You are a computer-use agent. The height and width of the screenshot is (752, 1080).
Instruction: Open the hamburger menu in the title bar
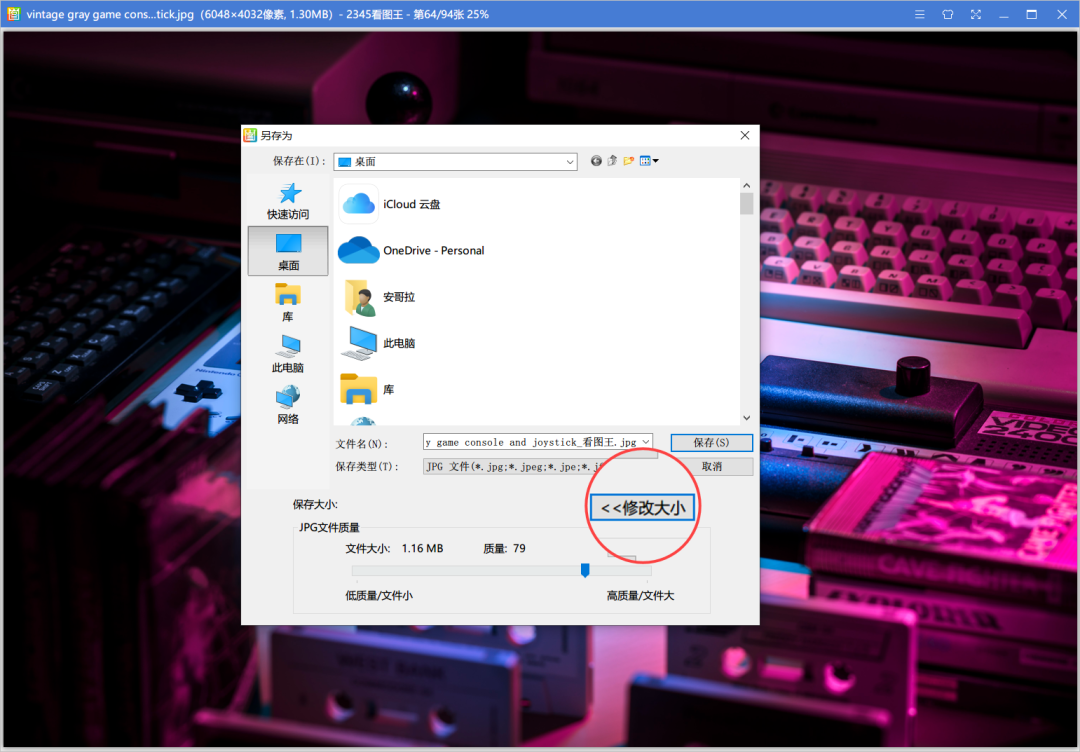pyautogui.click(x=919, y=14)
